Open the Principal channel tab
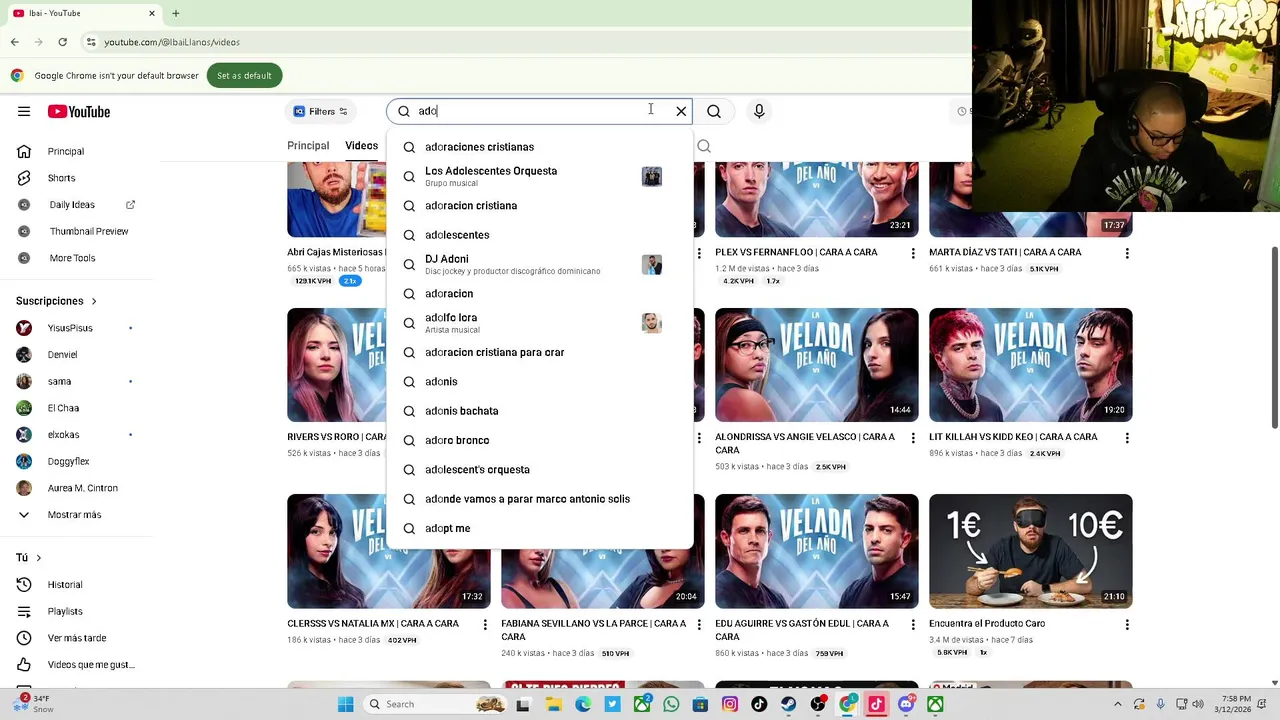The image size is (1280, 720). [308, 146]
